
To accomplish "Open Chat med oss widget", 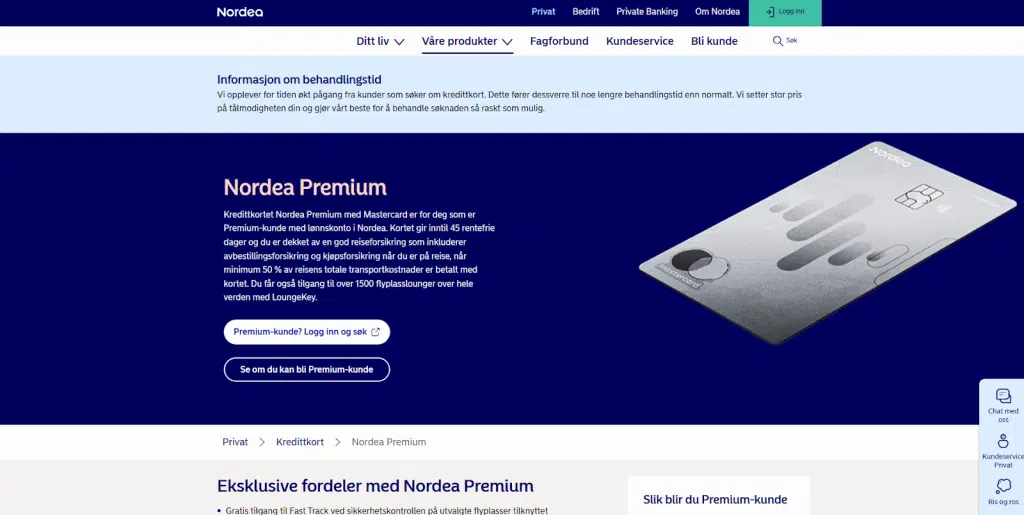I will [x=1003, y=405].
